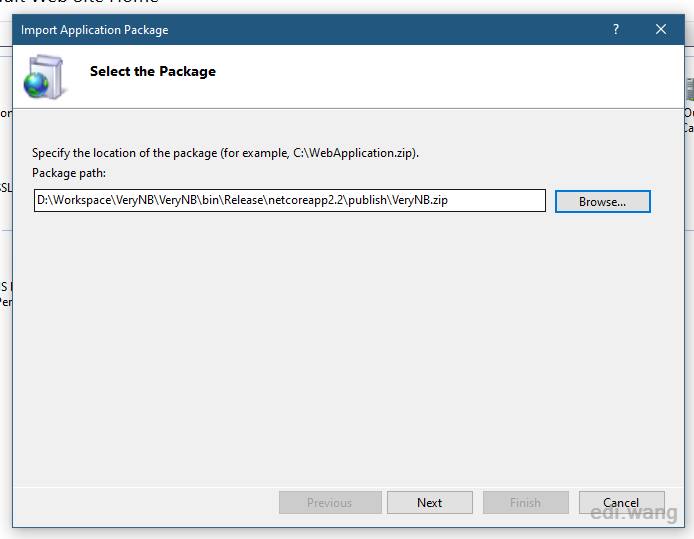Click the globe package wizard icon
This screenshot has width=694, height=539.
click(x=44, y=77)
